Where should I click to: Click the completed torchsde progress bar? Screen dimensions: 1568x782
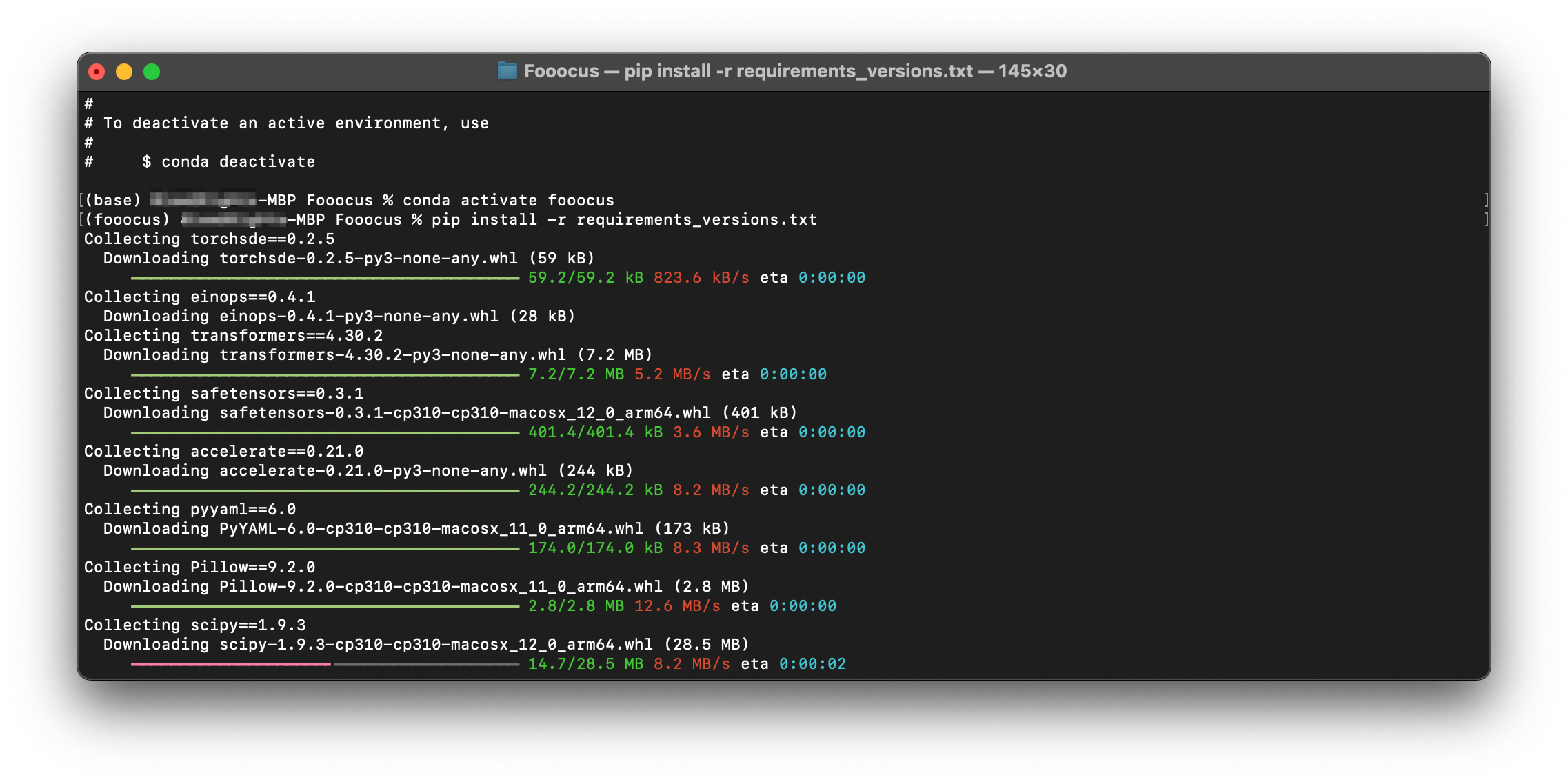point(324,278)
